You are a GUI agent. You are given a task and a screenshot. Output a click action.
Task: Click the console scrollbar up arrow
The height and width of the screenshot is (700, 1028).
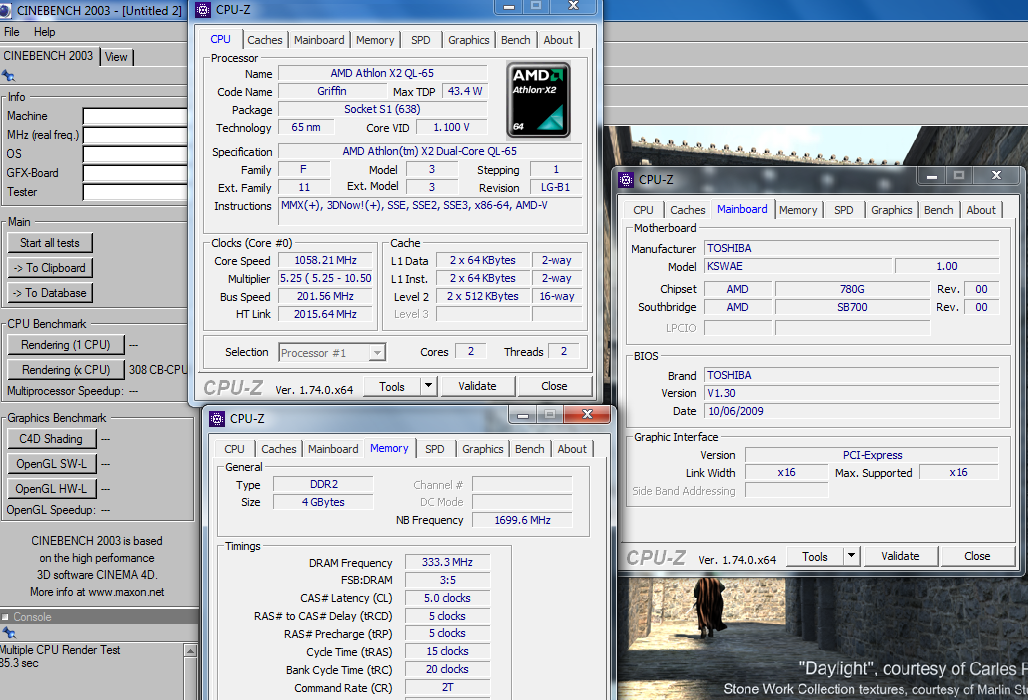point(191,650)
